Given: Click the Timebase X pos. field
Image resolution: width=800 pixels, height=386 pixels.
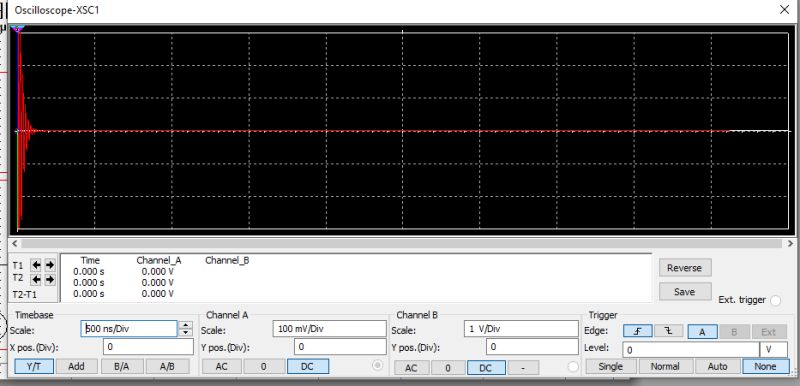Looking at the screenshot, I should [148, 347].
